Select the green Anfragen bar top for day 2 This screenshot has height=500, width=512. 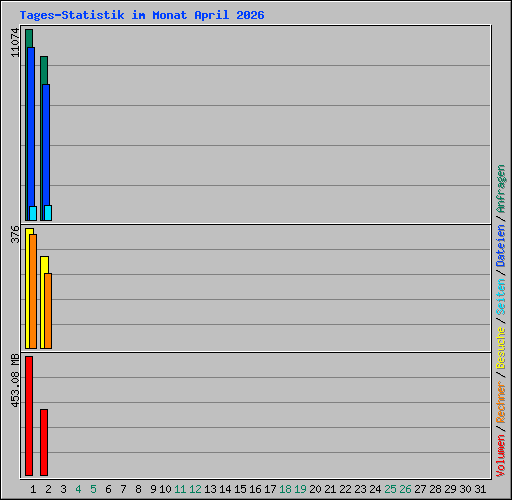click(x=44, y=70)
